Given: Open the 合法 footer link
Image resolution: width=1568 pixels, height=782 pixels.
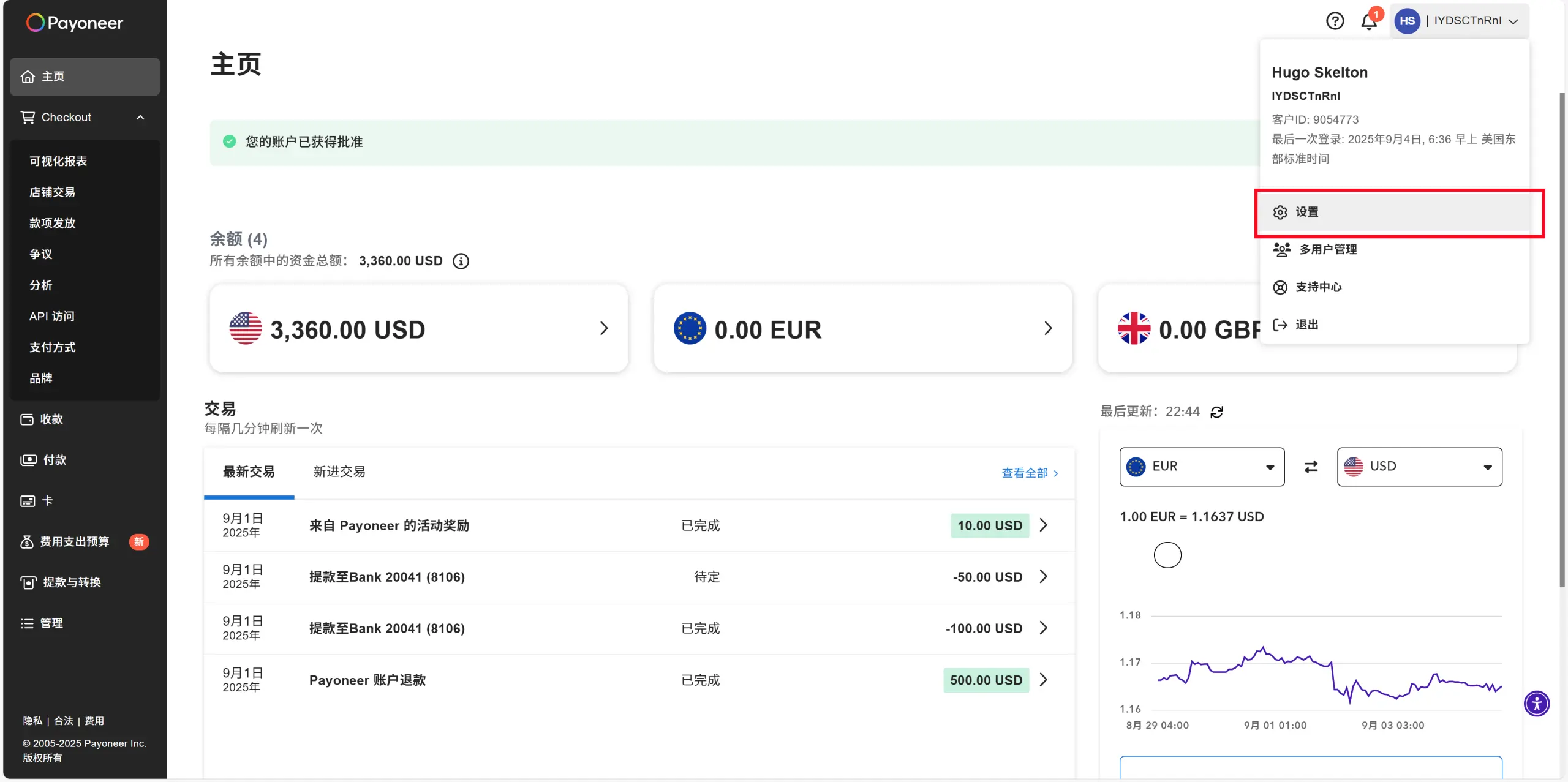Looking at the screenshot, I should click(x=64, y=721).
